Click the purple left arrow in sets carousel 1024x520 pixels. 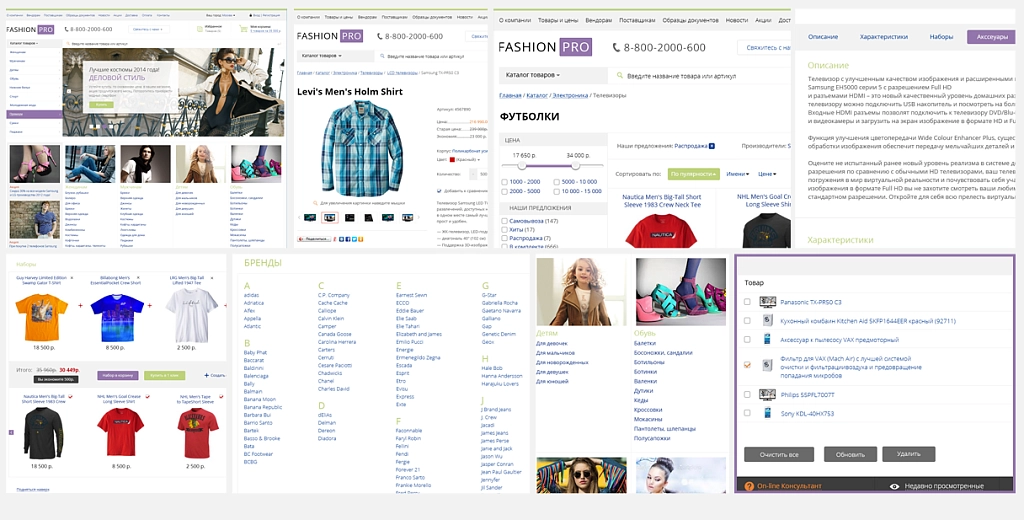[x=11, y=432]
